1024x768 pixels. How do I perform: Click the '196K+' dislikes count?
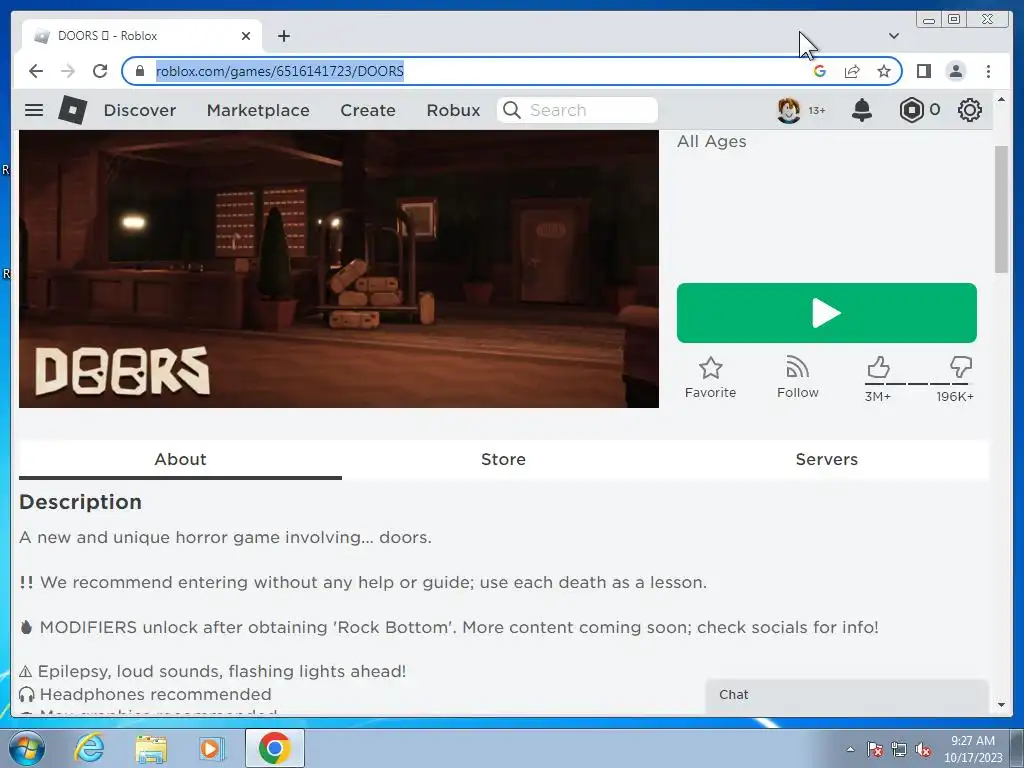click(x=955, y=396)
